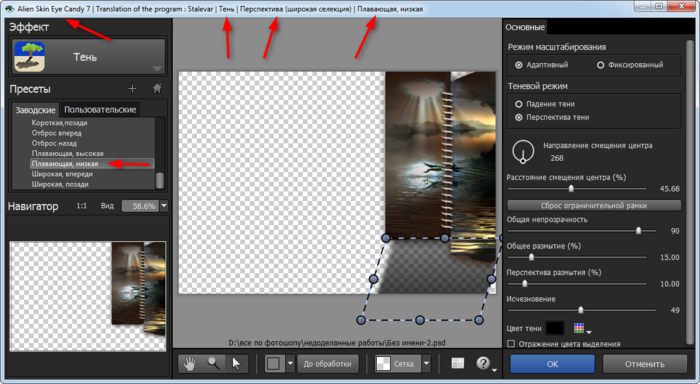Click the Расстояние смещения центра slider
700x384 pixels.
click(x=577, y=188)
